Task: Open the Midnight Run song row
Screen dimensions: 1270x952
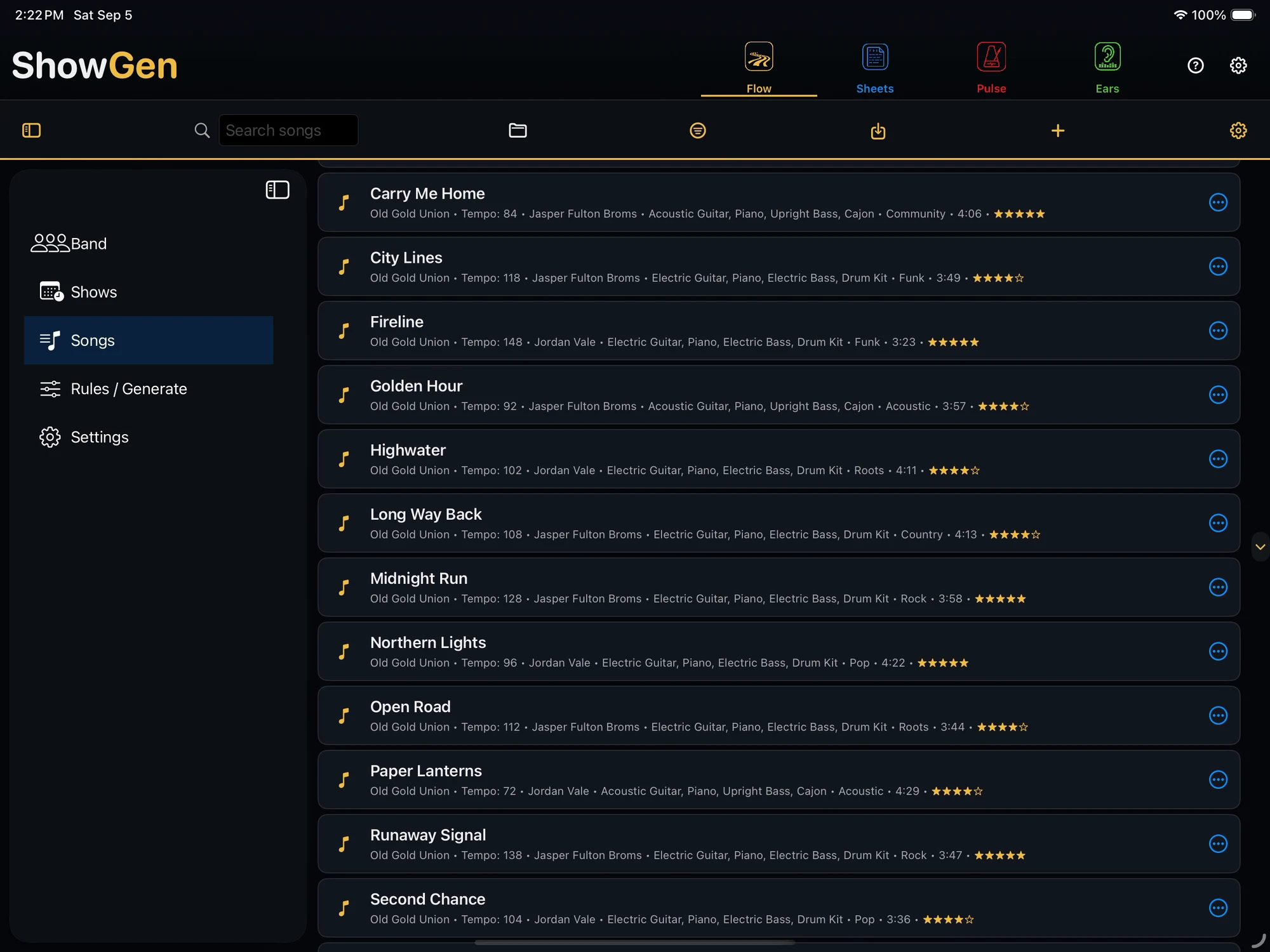Action: 779,587
